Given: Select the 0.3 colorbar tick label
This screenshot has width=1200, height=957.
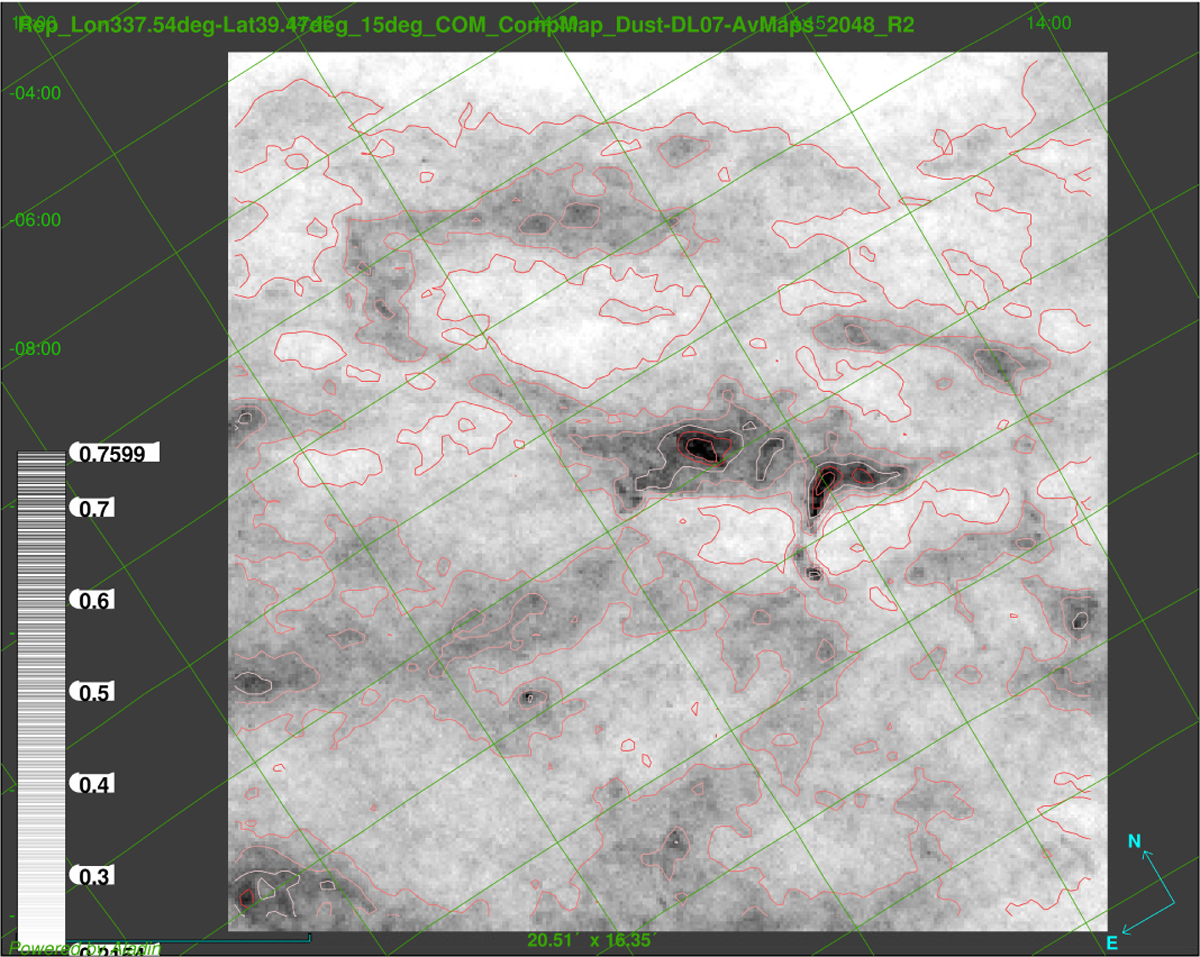Looking at the screenshot, I should tap(94, 876).
